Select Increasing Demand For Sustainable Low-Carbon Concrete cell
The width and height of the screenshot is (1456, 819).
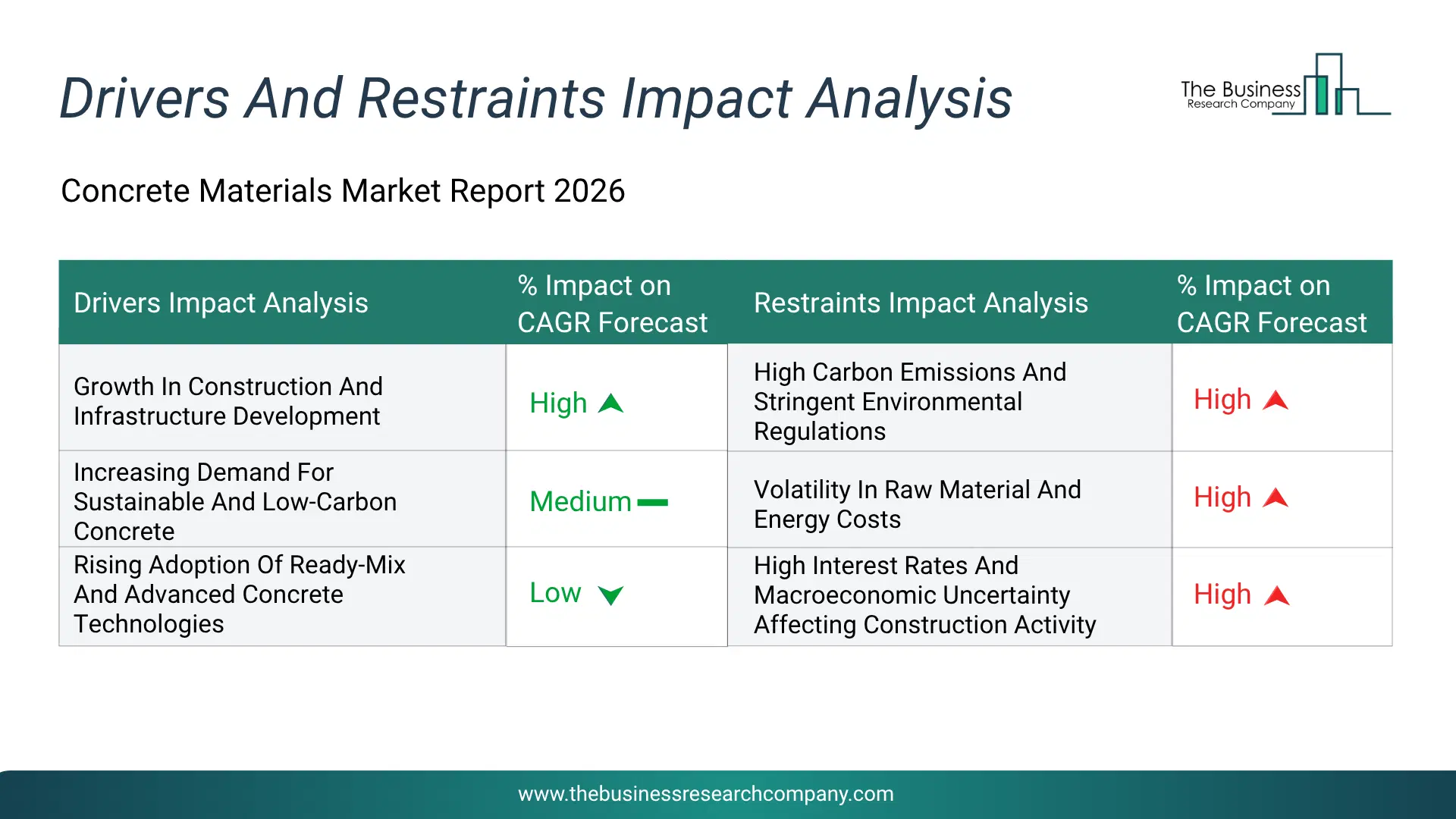(x=282, y=499)
